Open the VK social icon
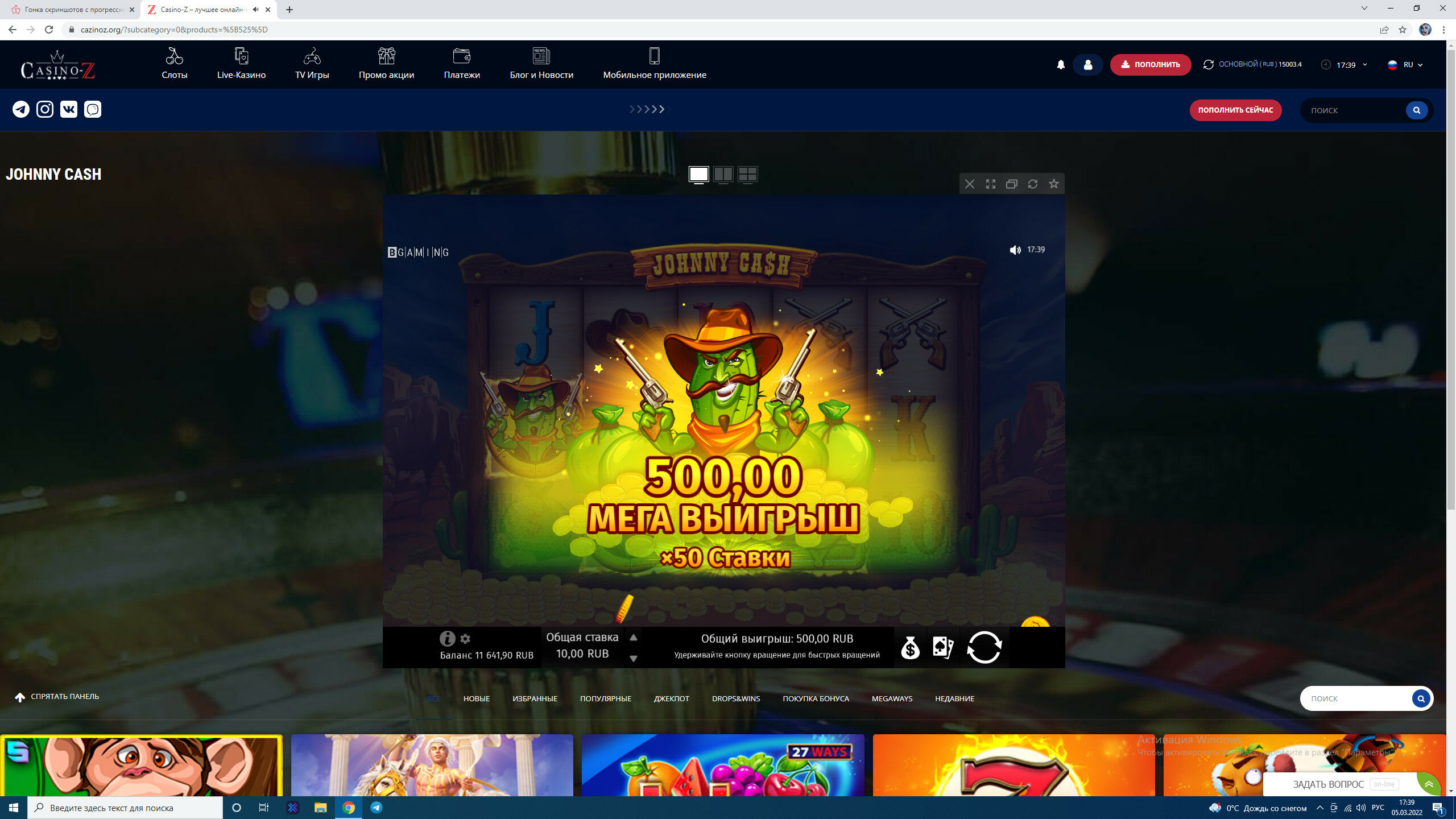The image size is (1456, 819). pyautogui.click(x=69, y=109)
